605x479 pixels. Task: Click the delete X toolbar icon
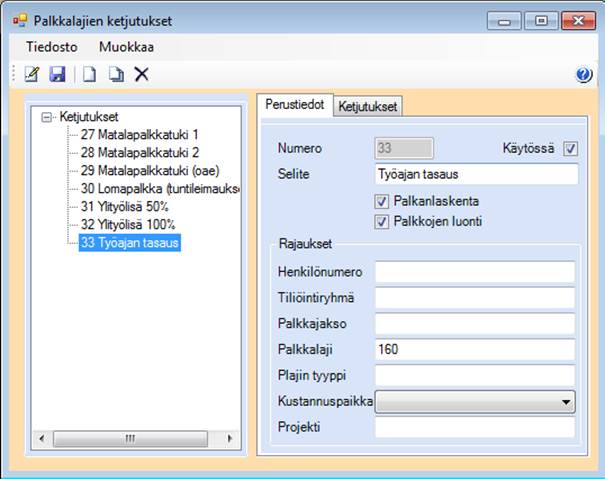point(141,74)
